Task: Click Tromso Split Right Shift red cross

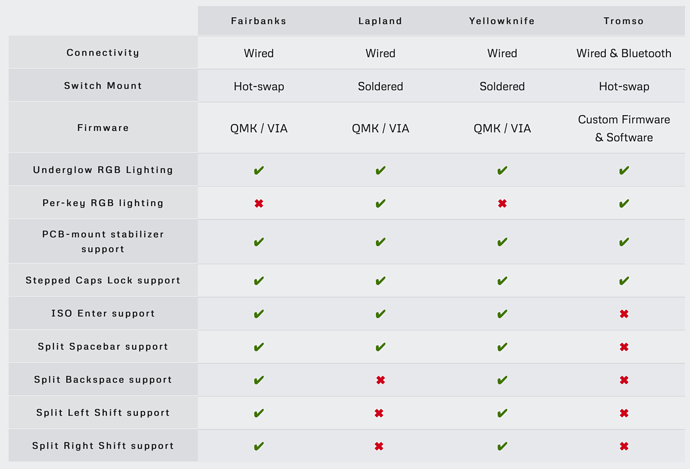Action: point(624,446)
